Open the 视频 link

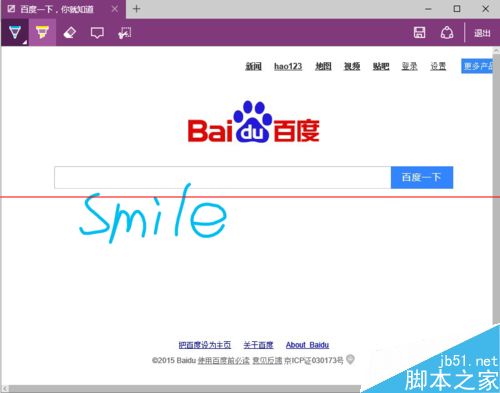(x=352, y=66)
